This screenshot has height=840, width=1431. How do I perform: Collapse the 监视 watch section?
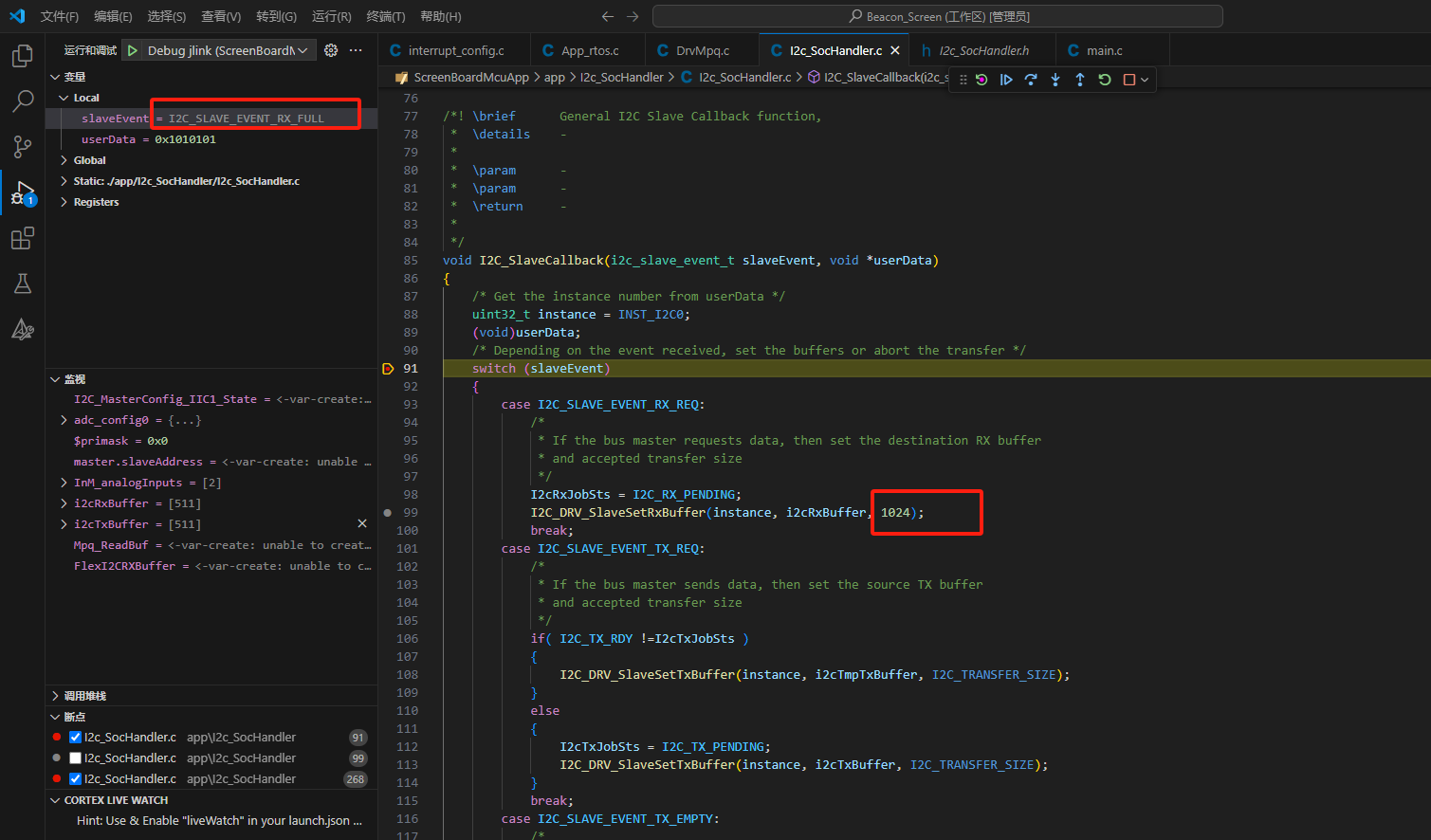[55, 379]
